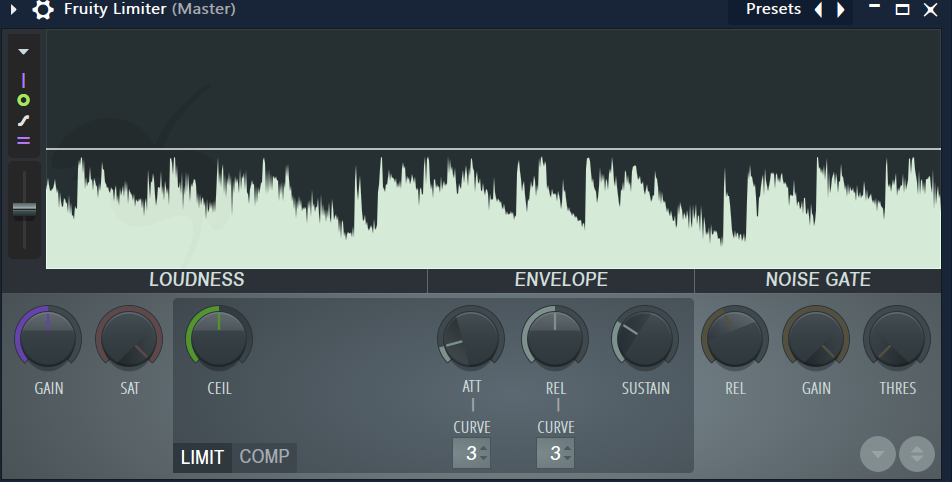Increase the REL curve value
This screenshot has width=952, height=482.
point(567,449)
